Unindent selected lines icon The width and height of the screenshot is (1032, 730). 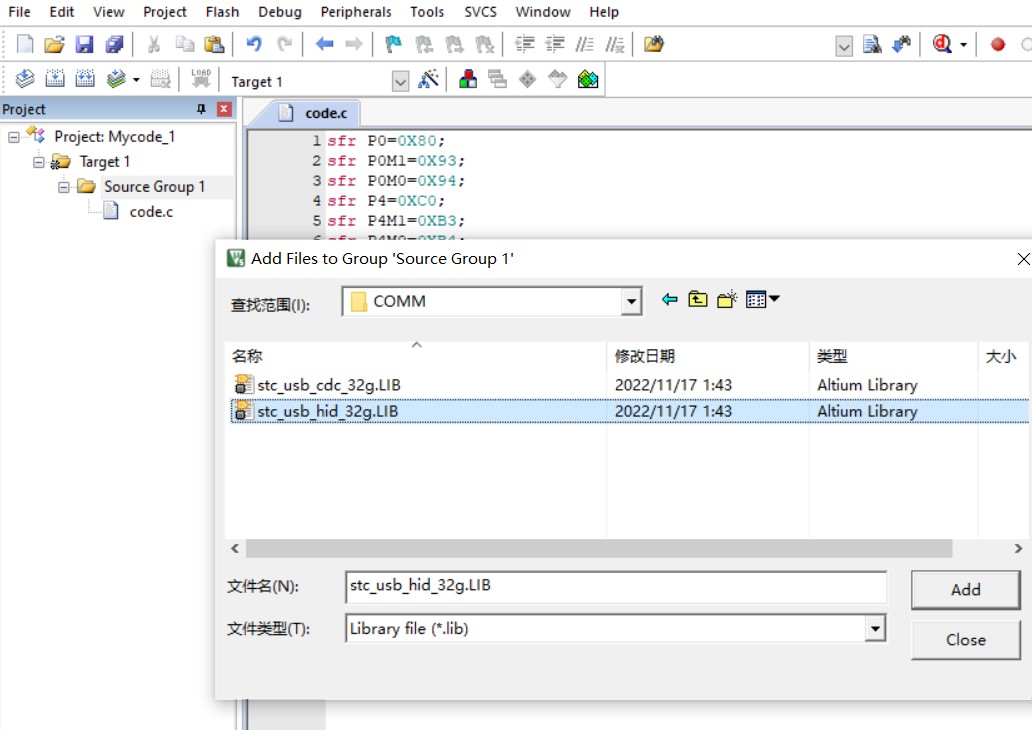[555, 44]
